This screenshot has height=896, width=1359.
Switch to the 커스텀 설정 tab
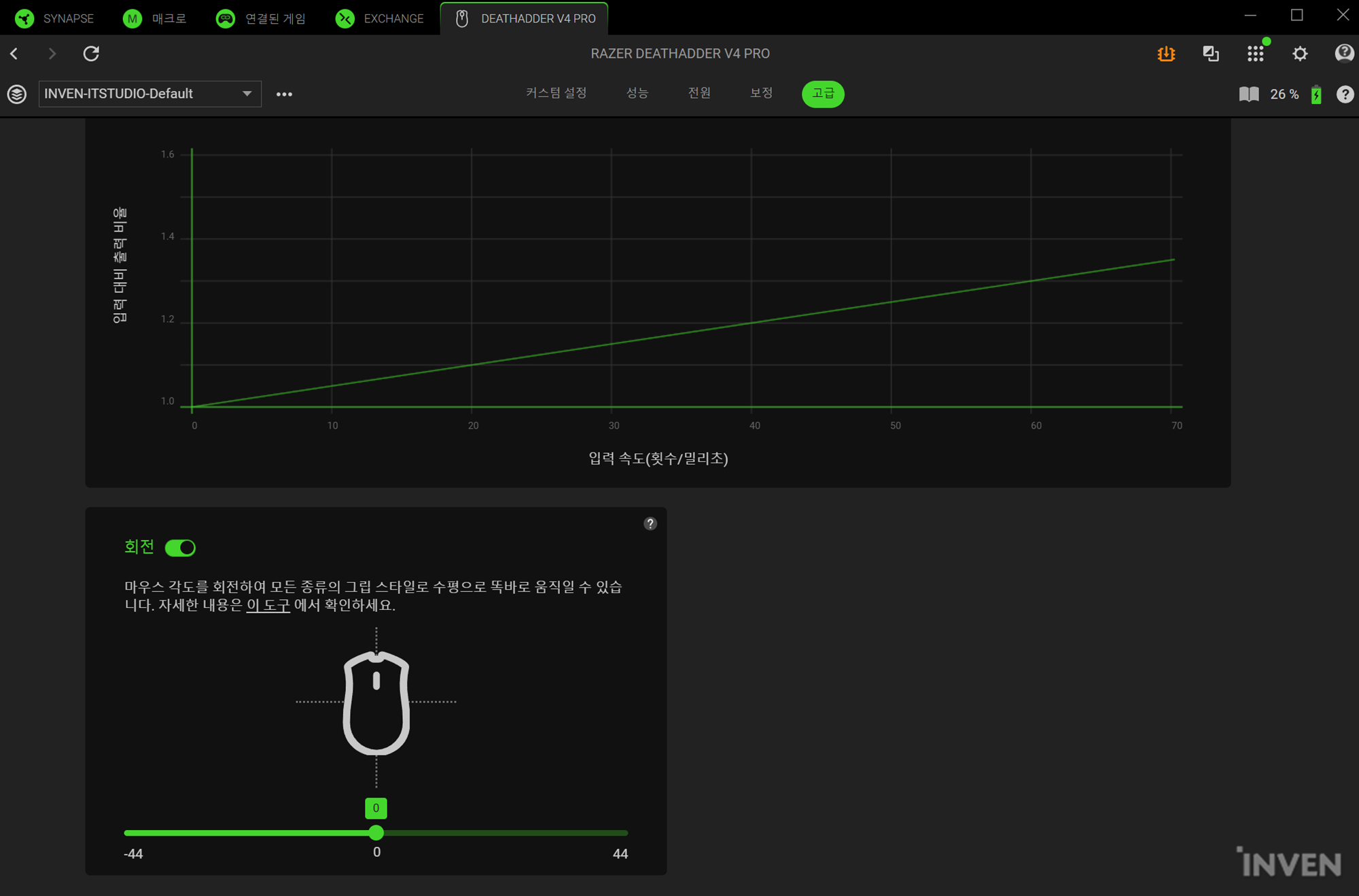pyautogui.click(x=557, y=93)
